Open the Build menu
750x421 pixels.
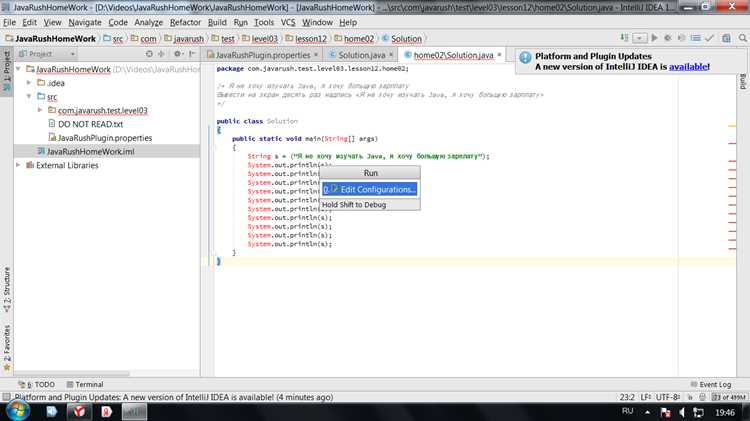(x=217, y=22)
